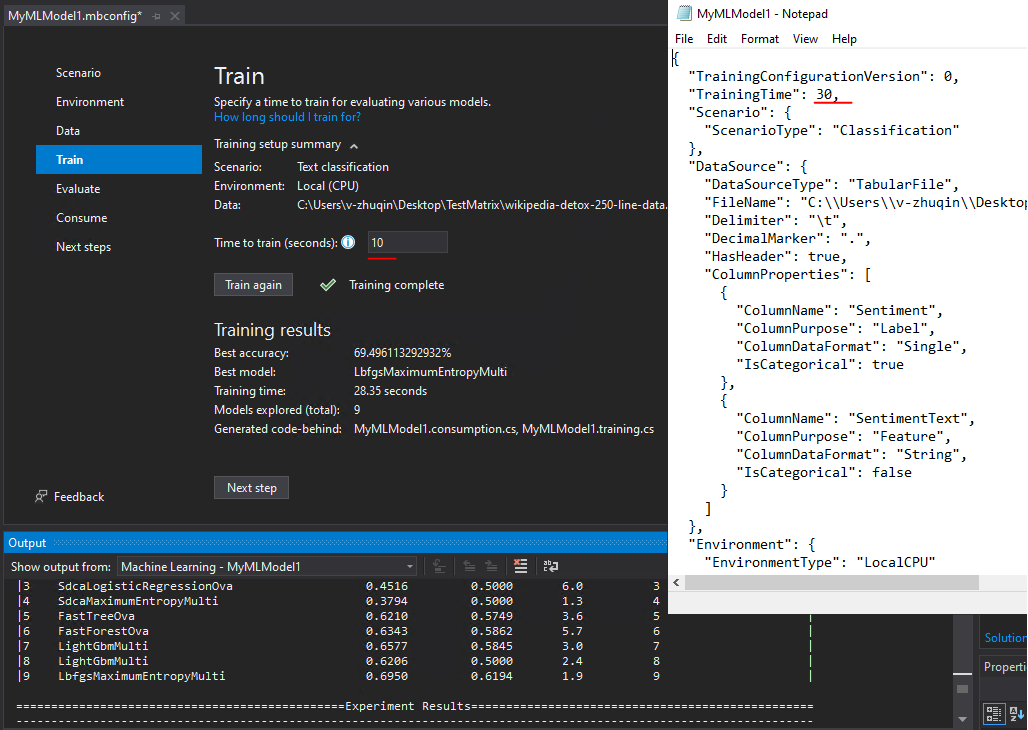Click the green Training complete checkmark

328,285
